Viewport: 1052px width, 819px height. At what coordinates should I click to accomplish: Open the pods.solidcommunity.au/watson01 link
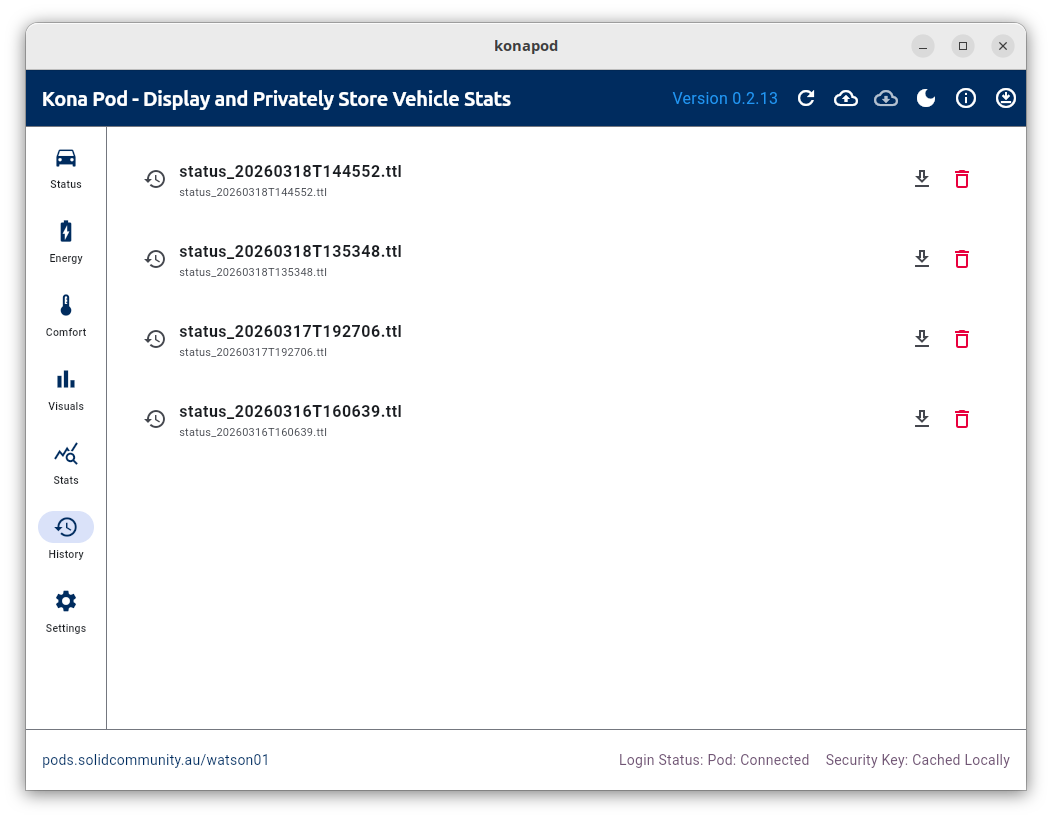click(x=156, y=760)
